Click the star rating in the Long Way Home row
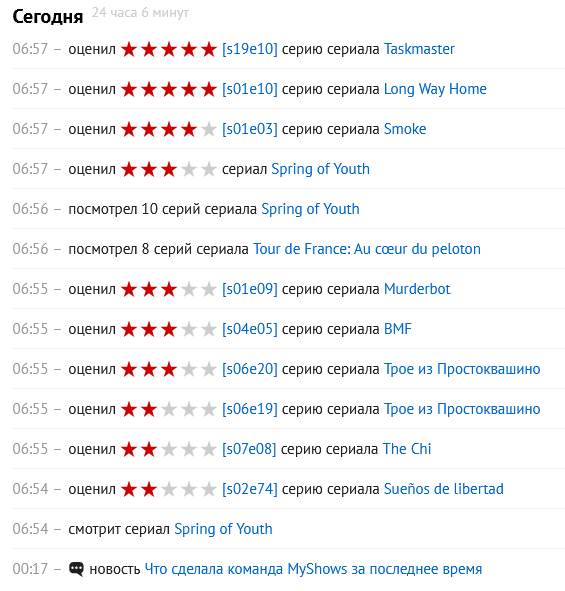 pos(169,89)
